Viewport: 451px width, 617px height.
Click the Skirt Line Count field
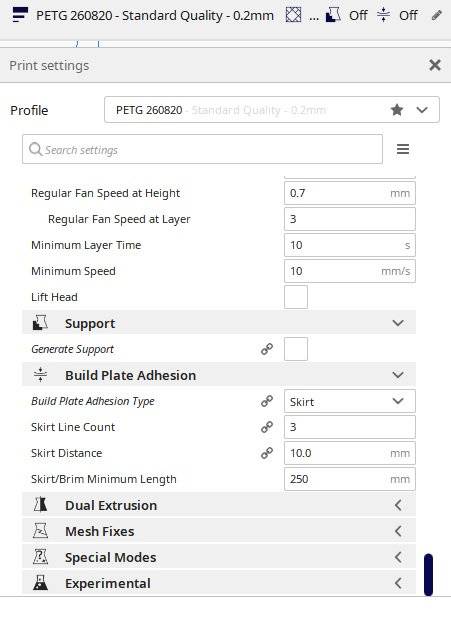[349, 427]
